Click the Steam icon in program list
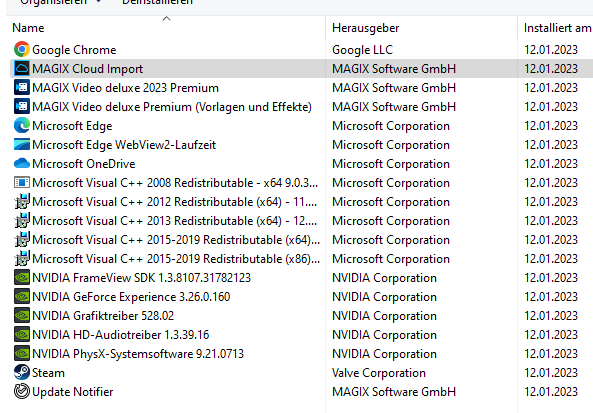The height and width of the screenshot is (413, 593). pyautogui.click(x=22, y=373)
